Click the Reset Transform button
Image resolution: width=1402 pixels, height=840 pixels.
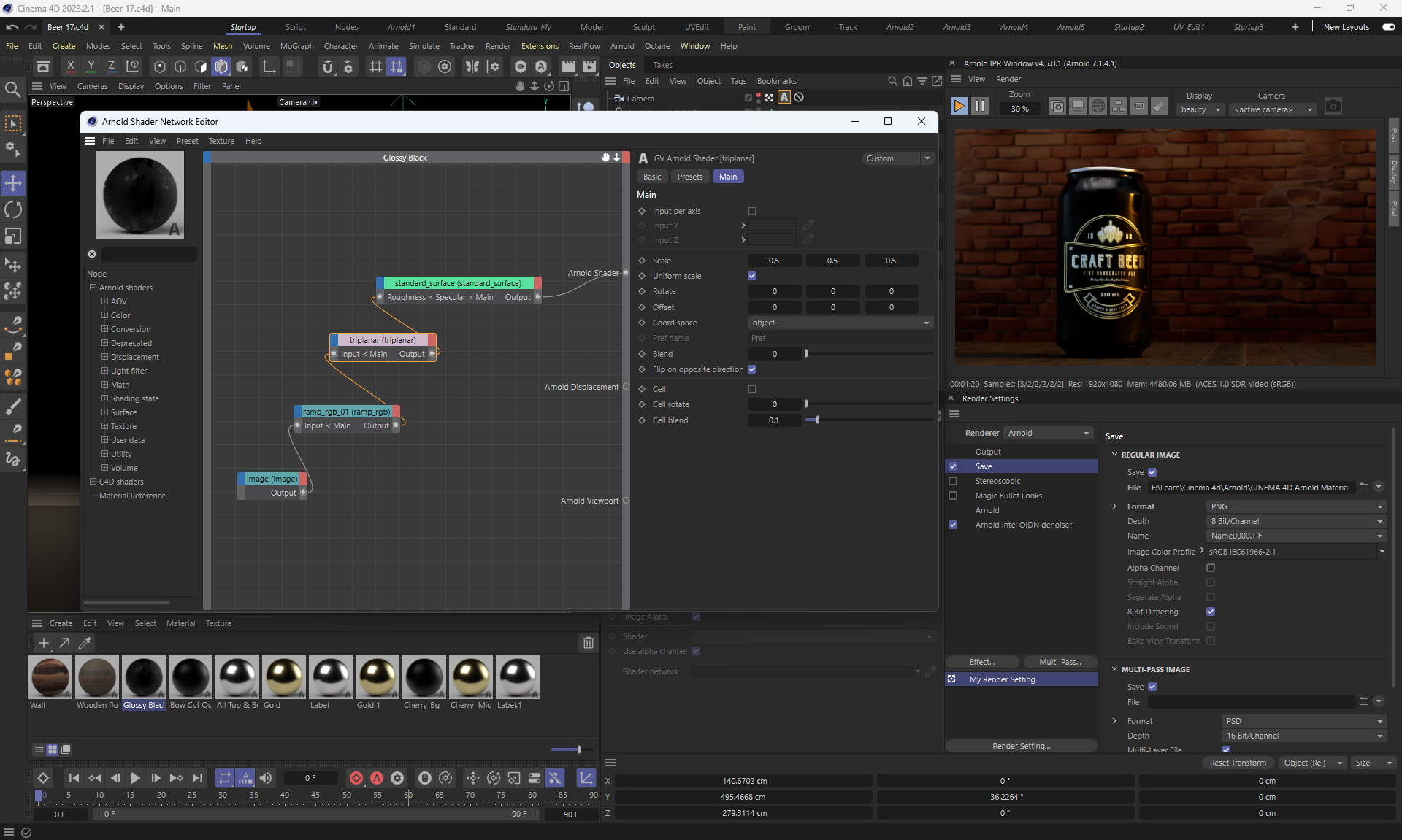1238,763
